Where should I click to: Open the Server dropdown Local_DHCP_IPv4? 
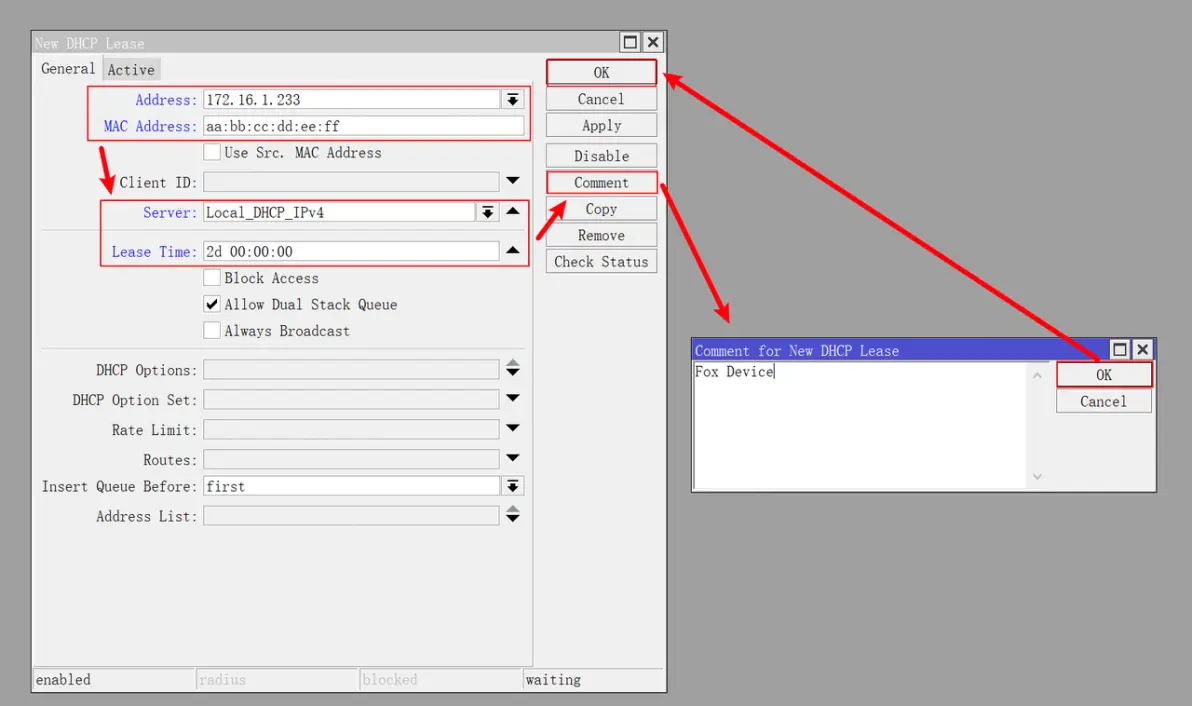coord(487,212)
